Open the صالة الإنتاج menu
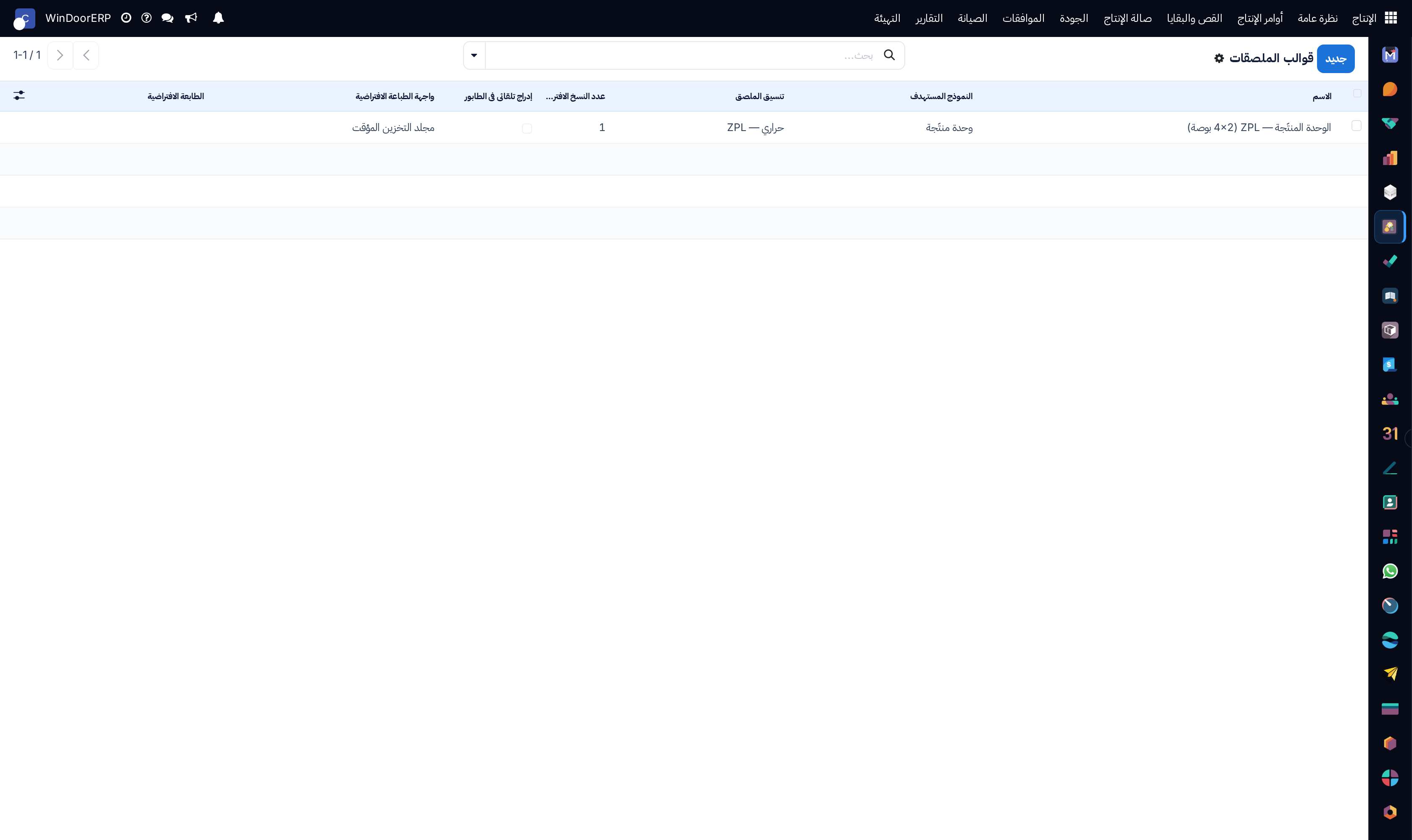Image resolution: width=1412 pixels, height=840 pixels. point(1127,18)
